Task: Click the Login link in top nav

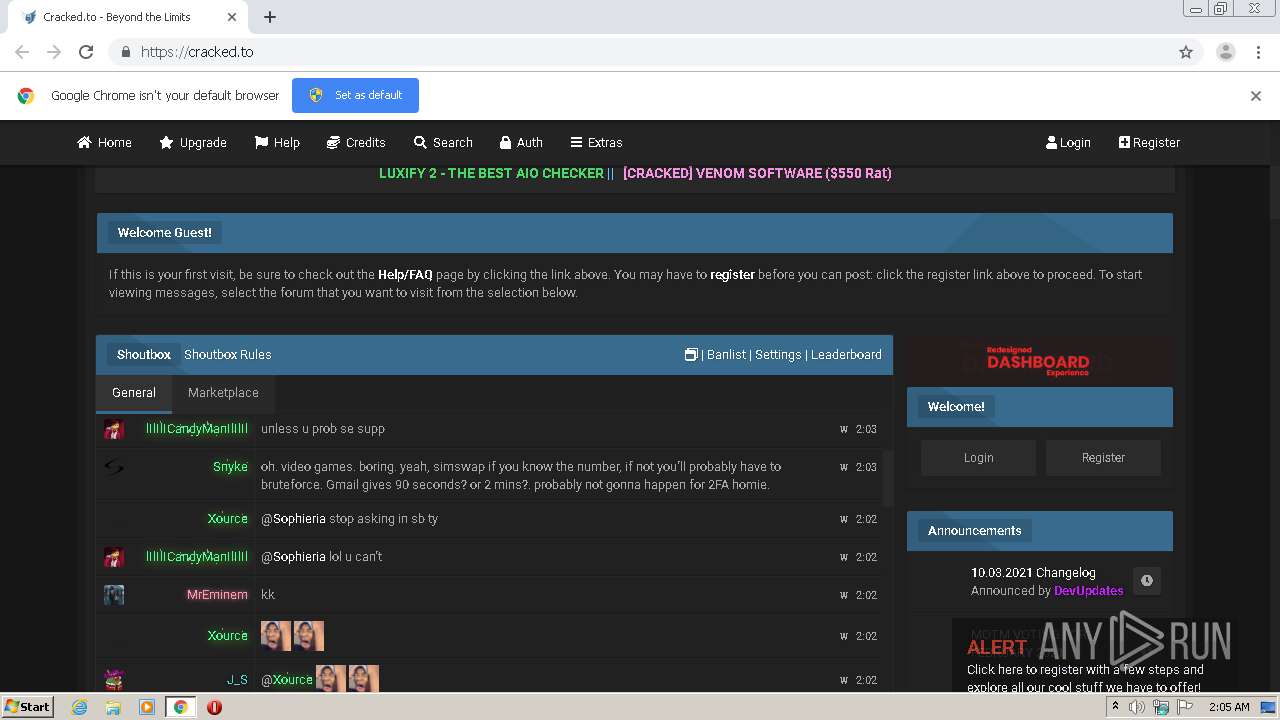Action: [x=1068, y=142]
